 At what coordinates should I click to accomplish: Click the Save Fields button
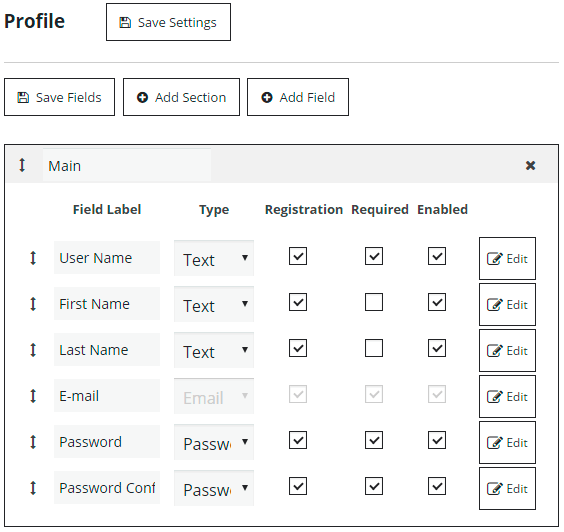coord(59,97)
